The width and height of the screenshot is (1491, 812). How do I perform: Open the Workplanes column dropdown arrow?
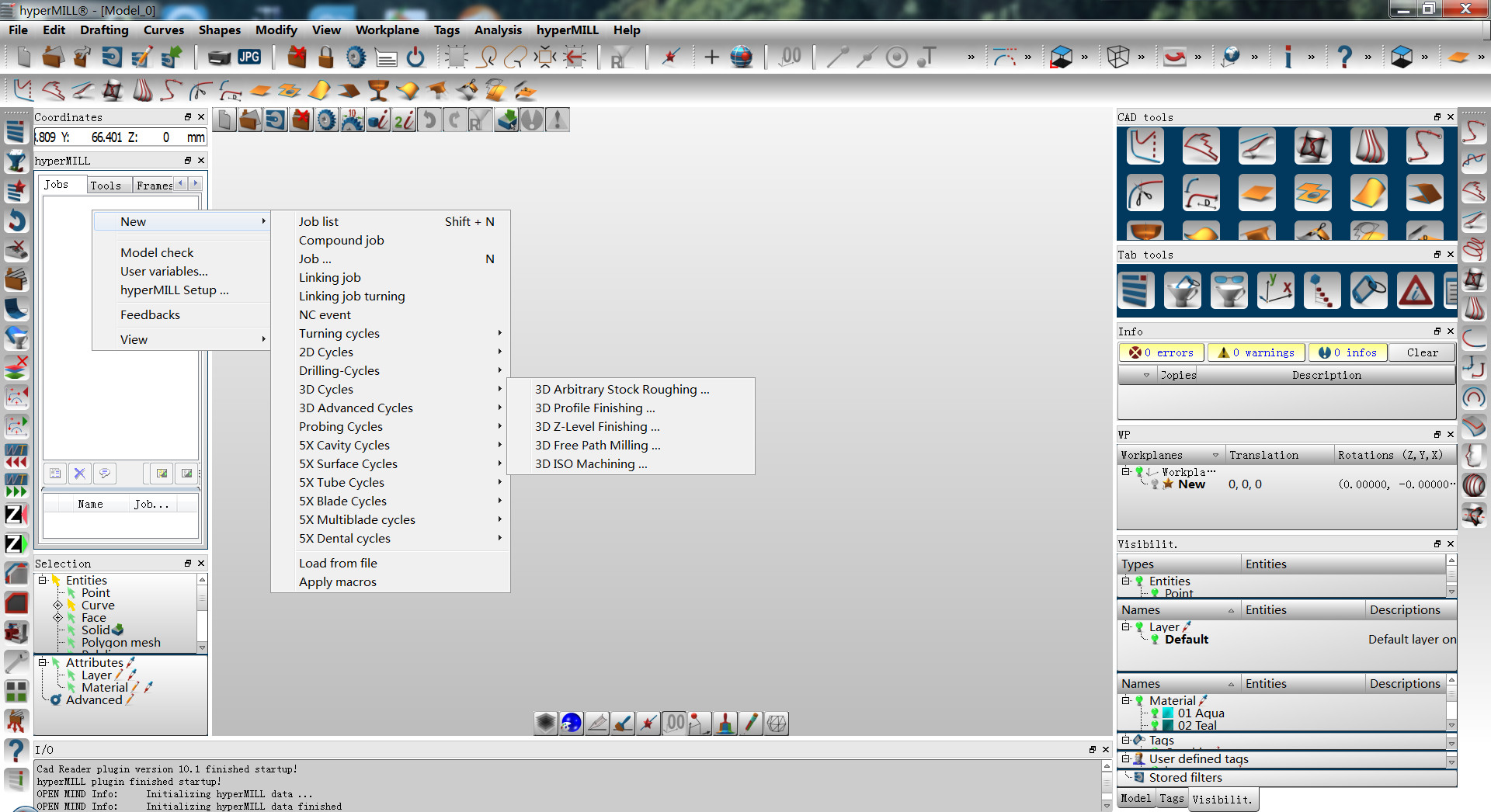point(1216,456)
